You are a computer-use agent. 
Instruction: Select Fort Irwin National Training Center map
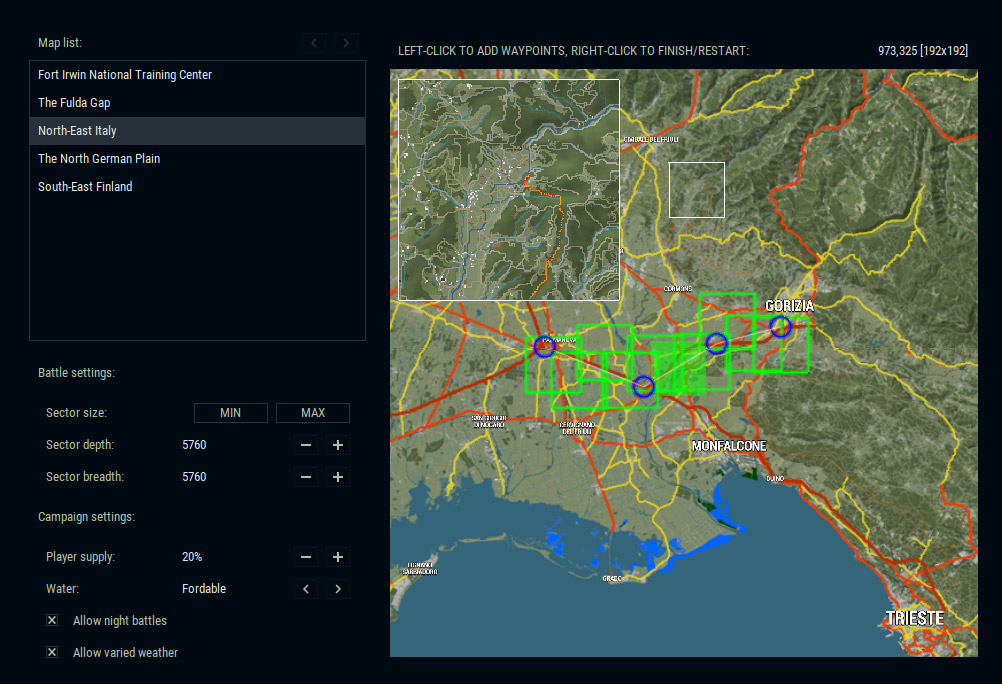pos(125,75)
